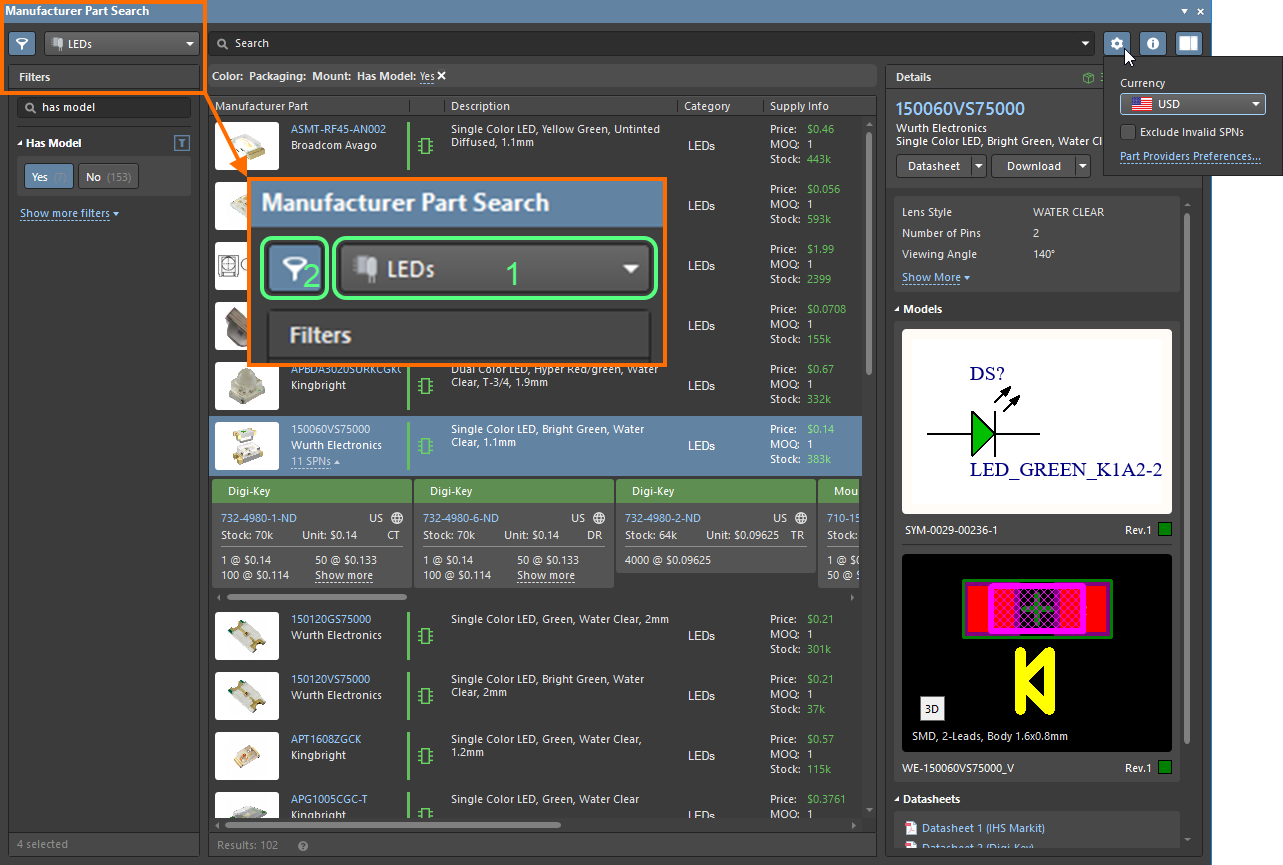Open the LEDs category dropdown
The width and height of the screenshot is (1283, 865).
click(122, 44)
